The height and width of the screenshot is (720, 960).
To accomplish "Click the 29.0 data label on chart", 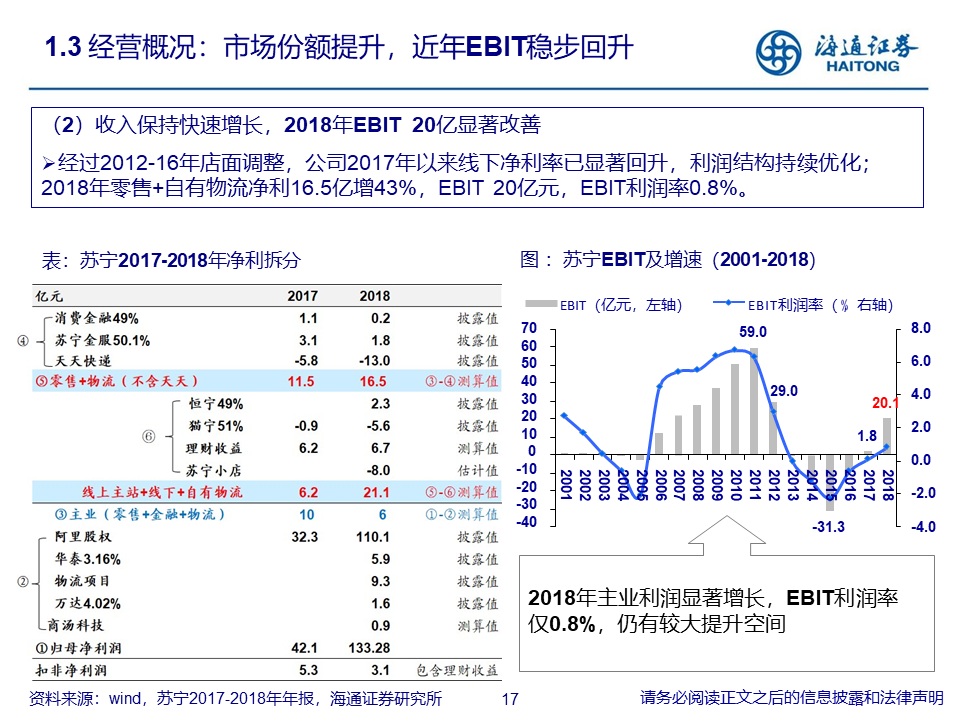I will tap(784, 391).
